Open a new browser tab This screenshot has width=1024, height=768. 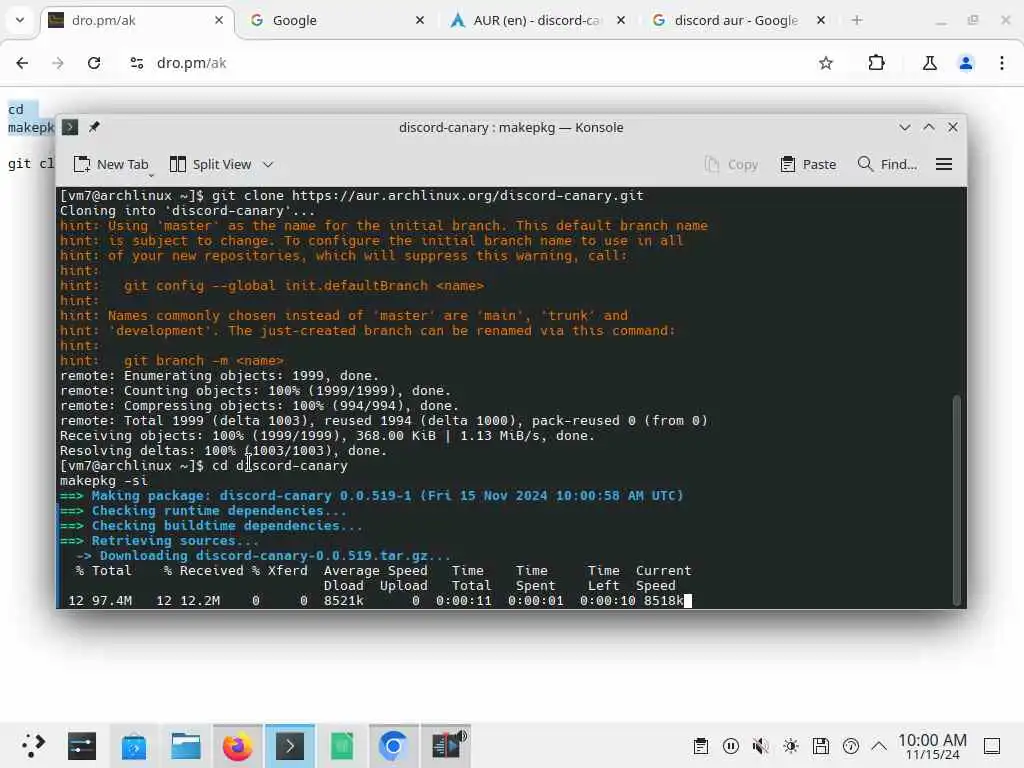click(857, 20)
